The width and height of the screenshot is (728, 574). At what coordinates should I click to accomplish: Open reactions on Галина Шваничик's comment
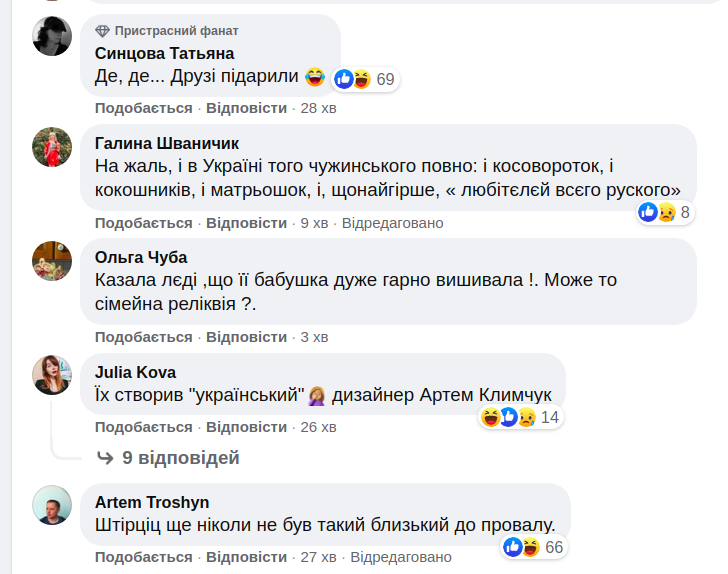(x=657, y=212)
